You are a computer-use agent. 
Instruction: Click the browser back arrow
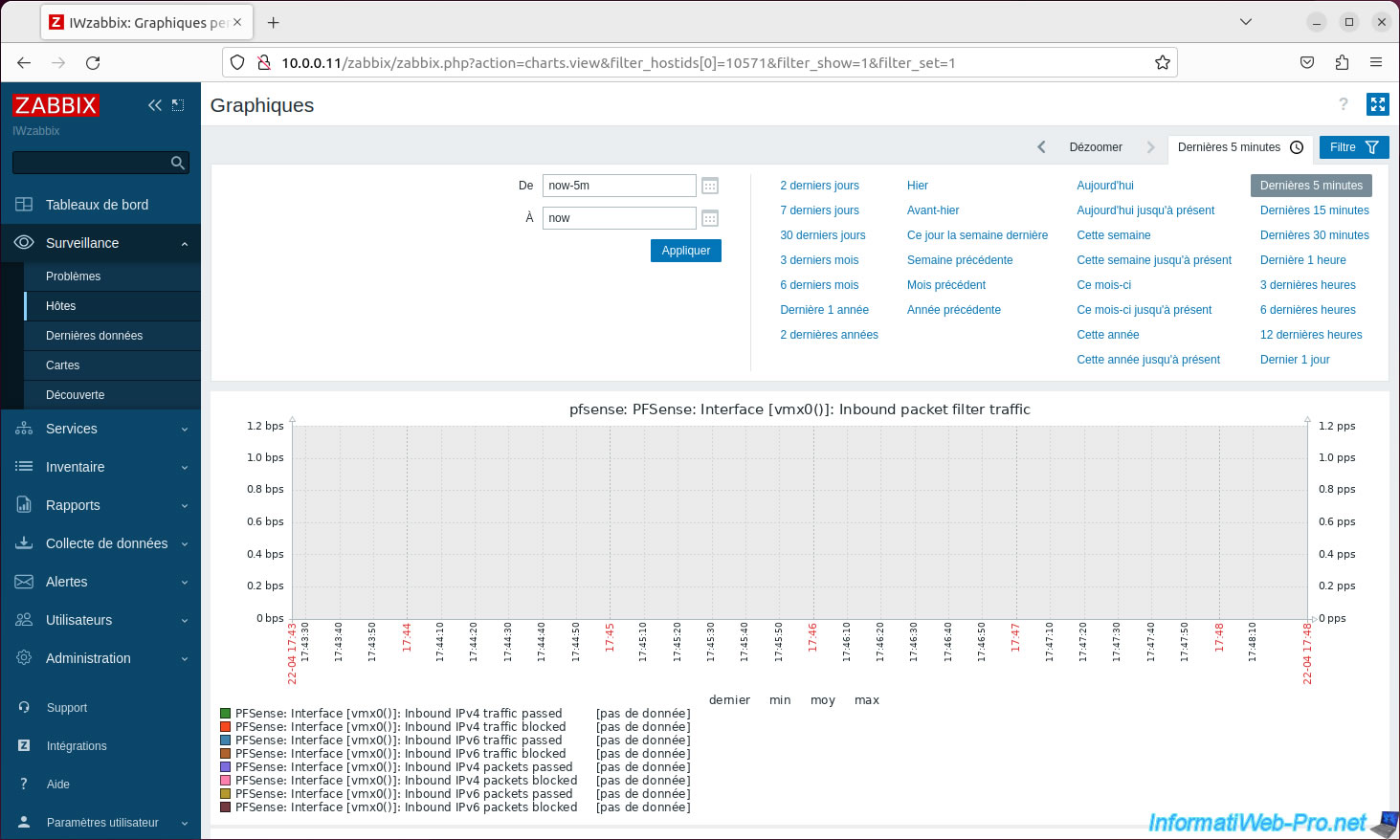(24, 62)
